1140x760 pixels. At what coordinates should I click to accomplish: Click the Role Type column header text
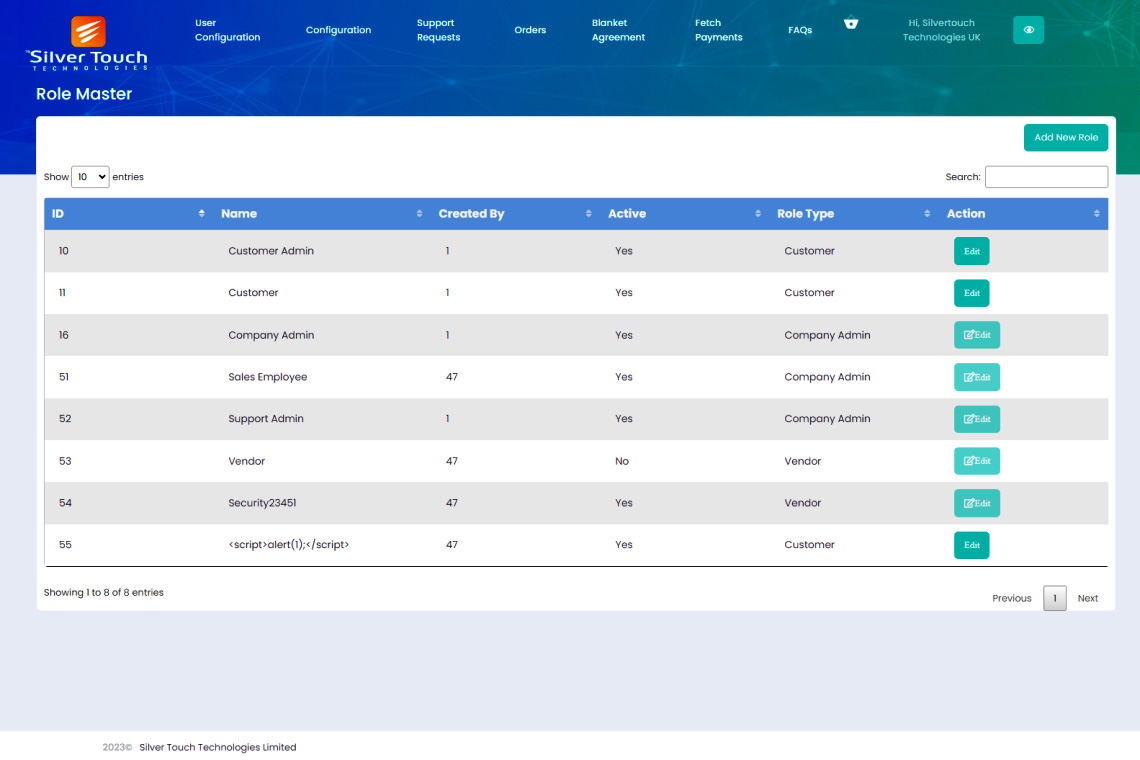point(806,214)
